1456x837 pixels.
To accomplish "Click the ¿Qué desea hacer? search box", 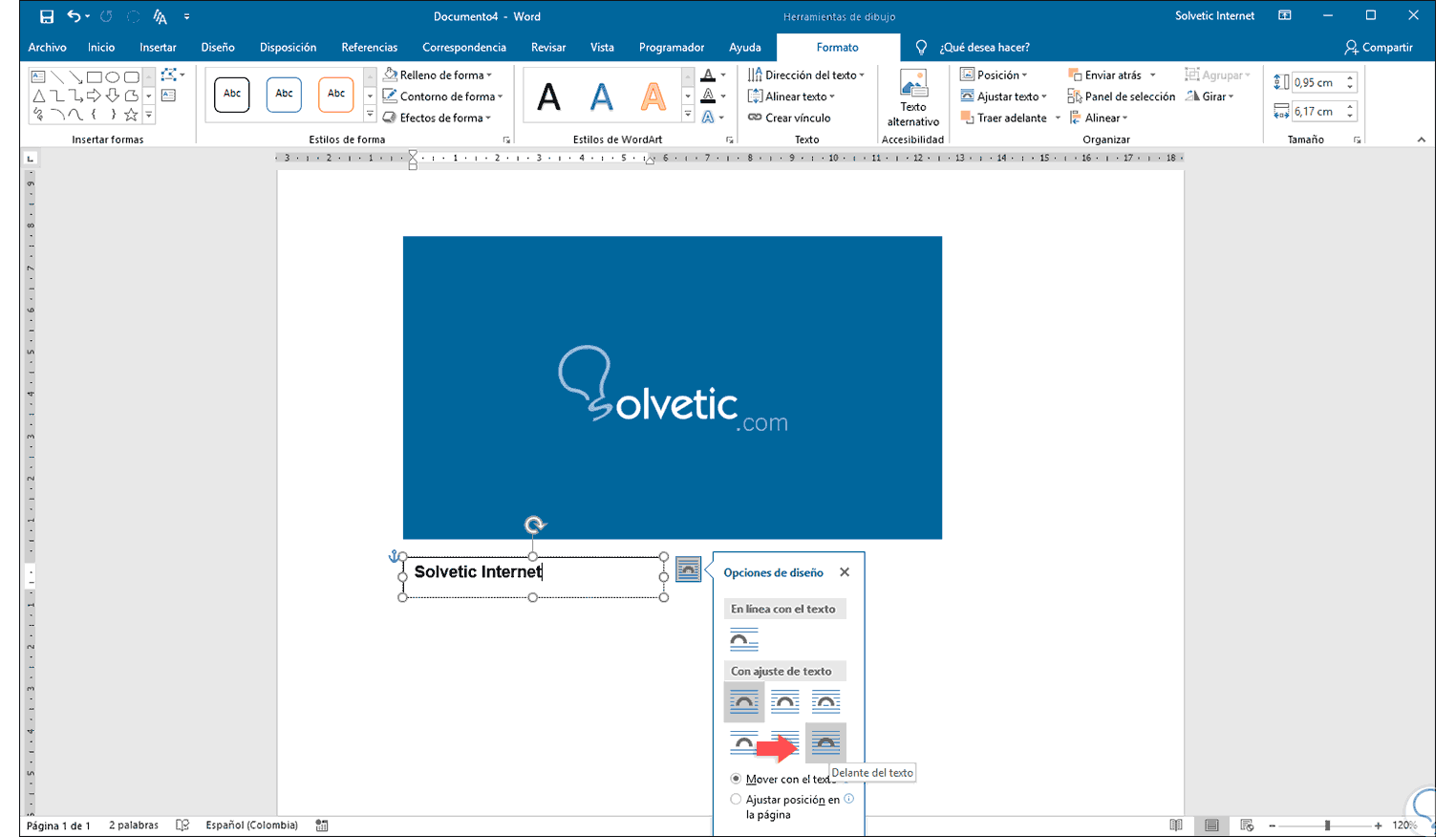I will pyautogui.click(x=984, y=47).
